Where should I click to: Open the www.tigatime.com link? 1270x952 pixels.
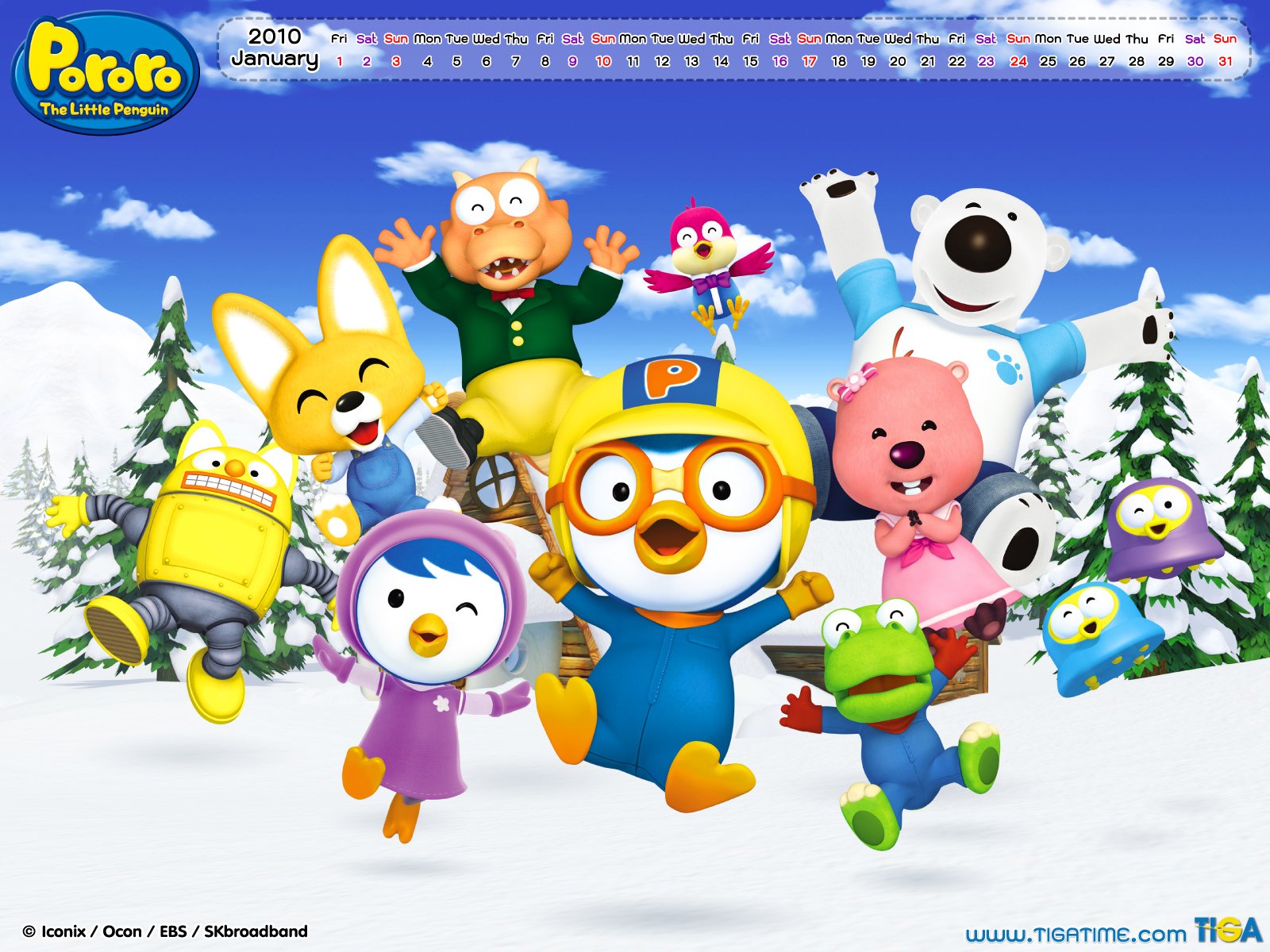[1076, 934]
